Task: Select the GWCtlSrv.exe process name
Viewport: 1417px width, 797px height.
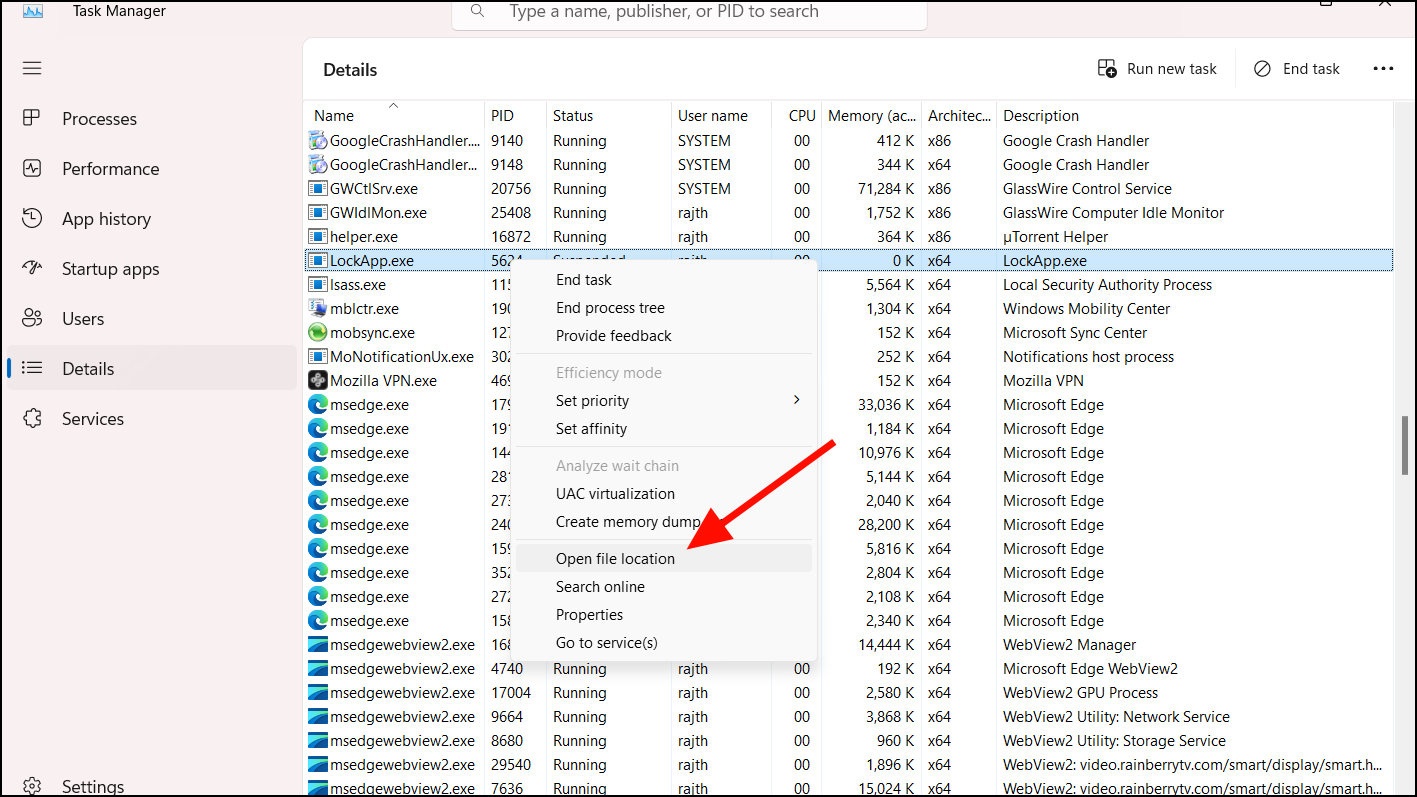Action: pyautogui.click(x=374, y=189)
